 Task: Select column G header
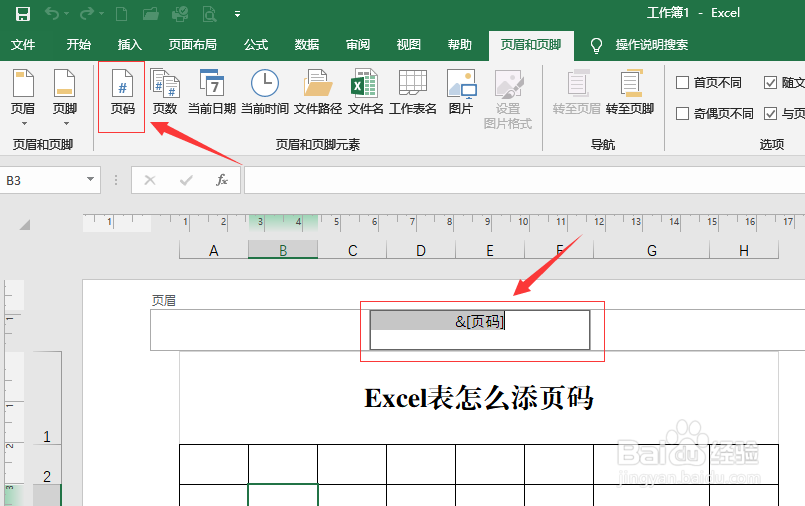tap(651, 250)
